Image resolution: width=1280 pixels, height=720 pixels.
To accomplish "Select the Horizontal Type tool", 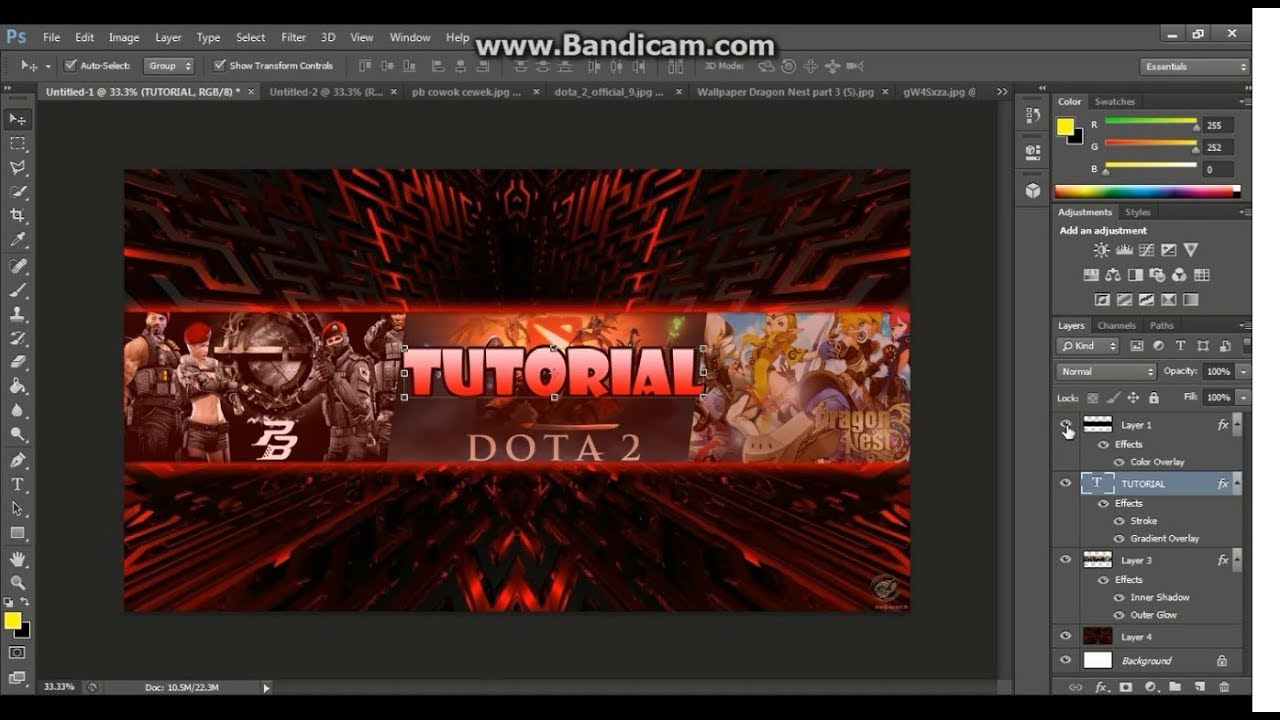I will pos(17,484).
